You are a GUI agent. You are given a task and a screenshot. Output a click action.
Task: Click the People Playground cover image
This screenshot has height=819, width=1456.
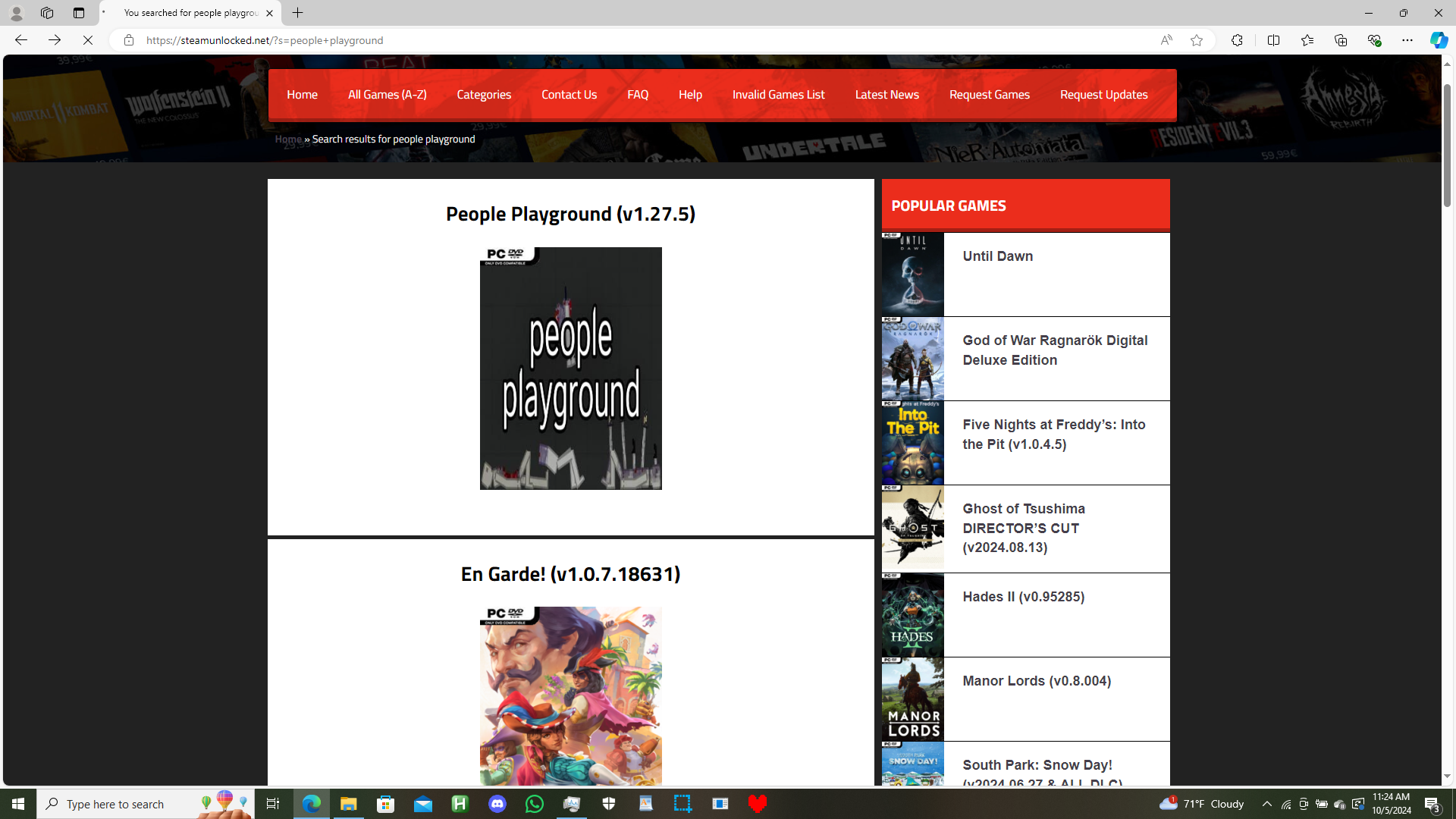point(570,369)
